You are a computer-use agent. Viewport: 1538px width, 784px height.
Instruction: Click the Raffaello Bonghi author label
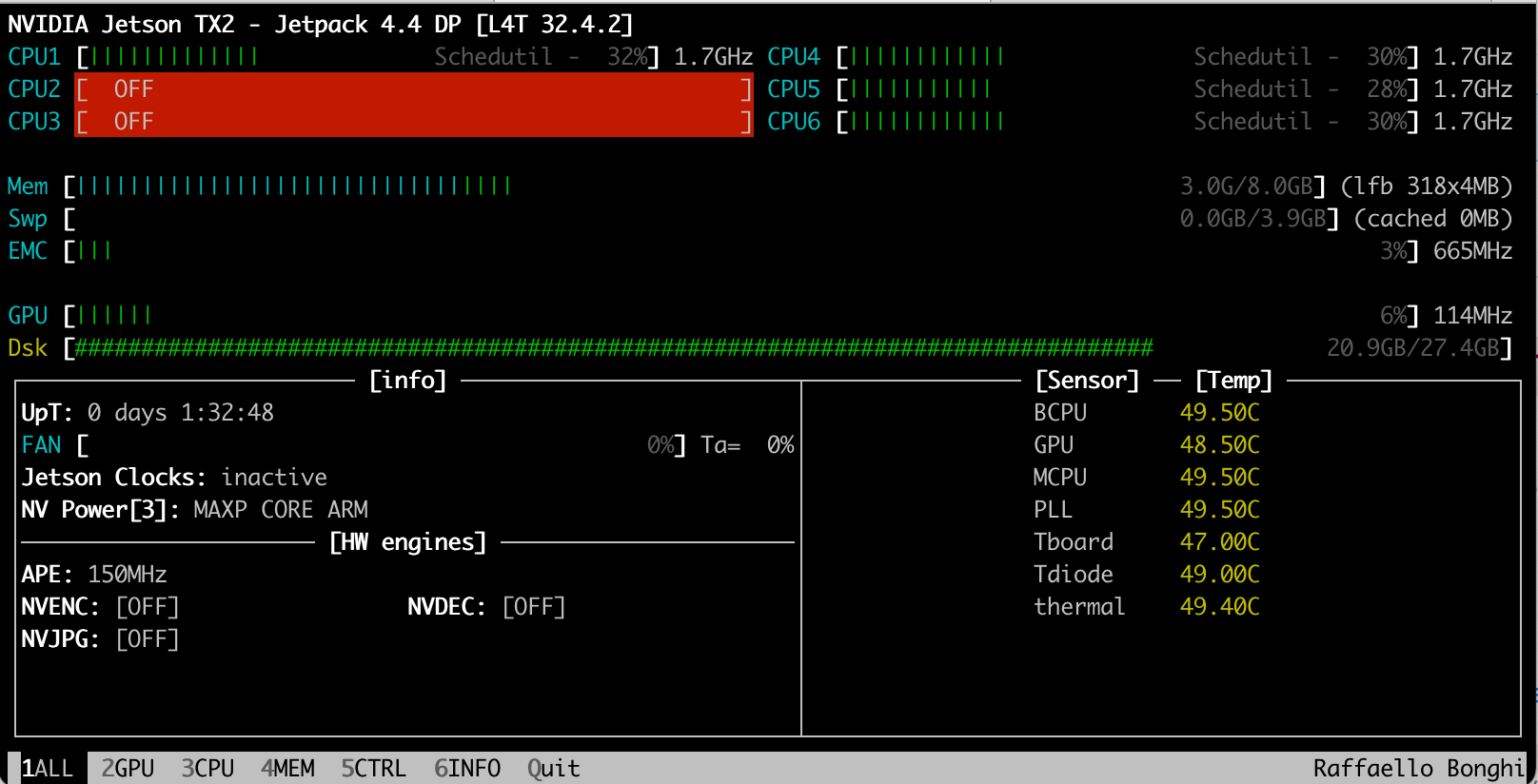[1418, 768]
